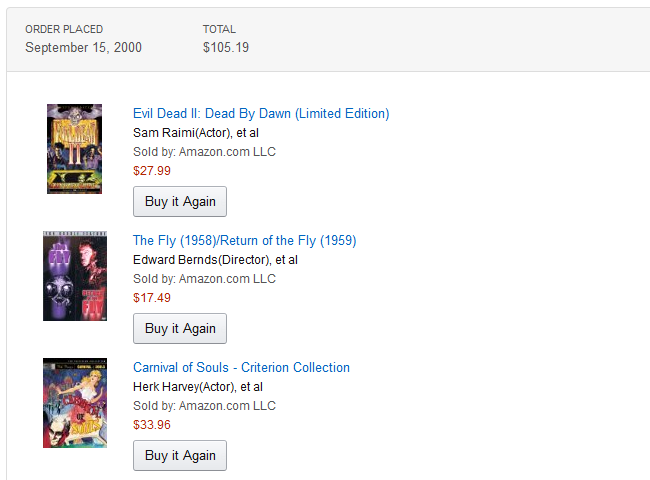Open the Evil Dead II cover thumbnail
The height and width of the screenshot is (480, 650).
pyautogui.click(x=74, y=149)
